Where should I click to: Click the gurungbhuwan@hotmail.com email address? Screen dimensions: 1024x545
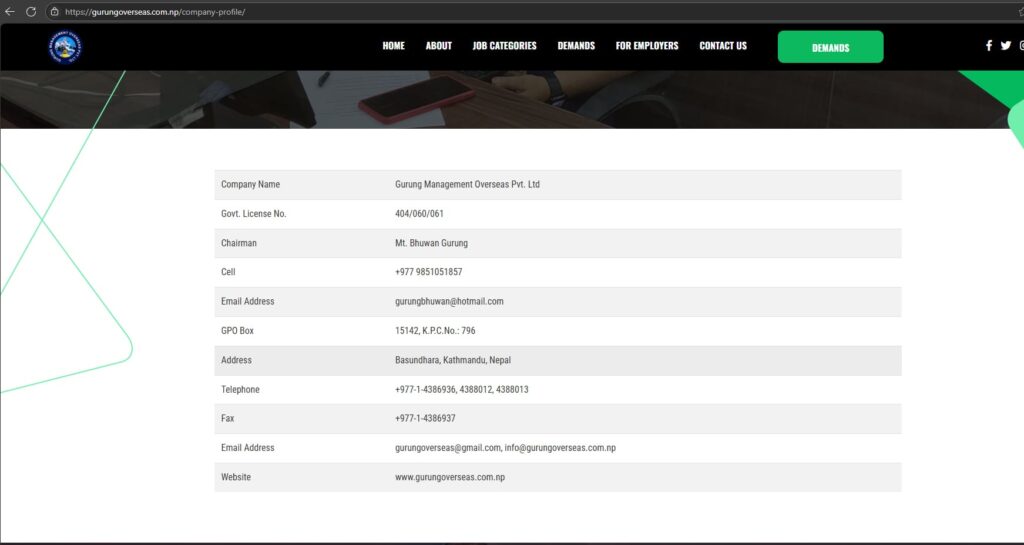click(x=449, y=301)
